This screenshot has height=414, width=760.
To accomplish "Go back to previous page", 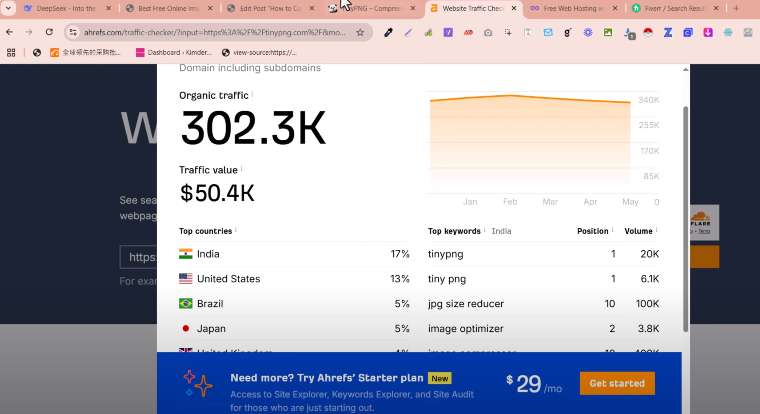I will tap(10, 32).
